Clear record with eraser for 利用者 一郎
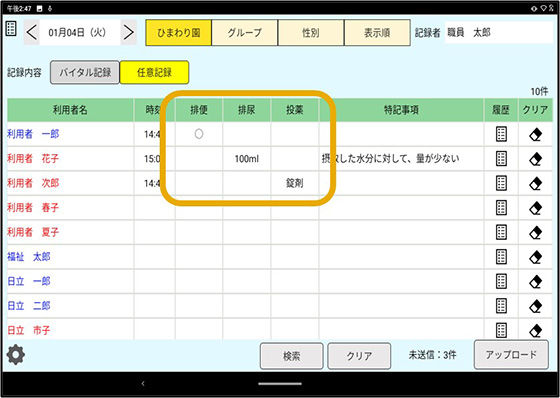The width and height of the screenshot is (560, 398). tap(535, 135)
